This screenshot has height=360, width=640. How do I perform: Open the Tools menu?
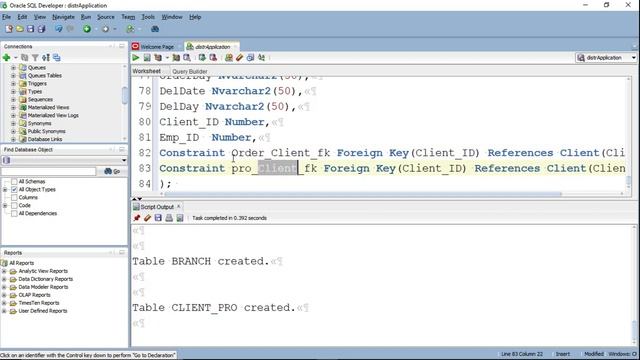(x=148, y=17)
